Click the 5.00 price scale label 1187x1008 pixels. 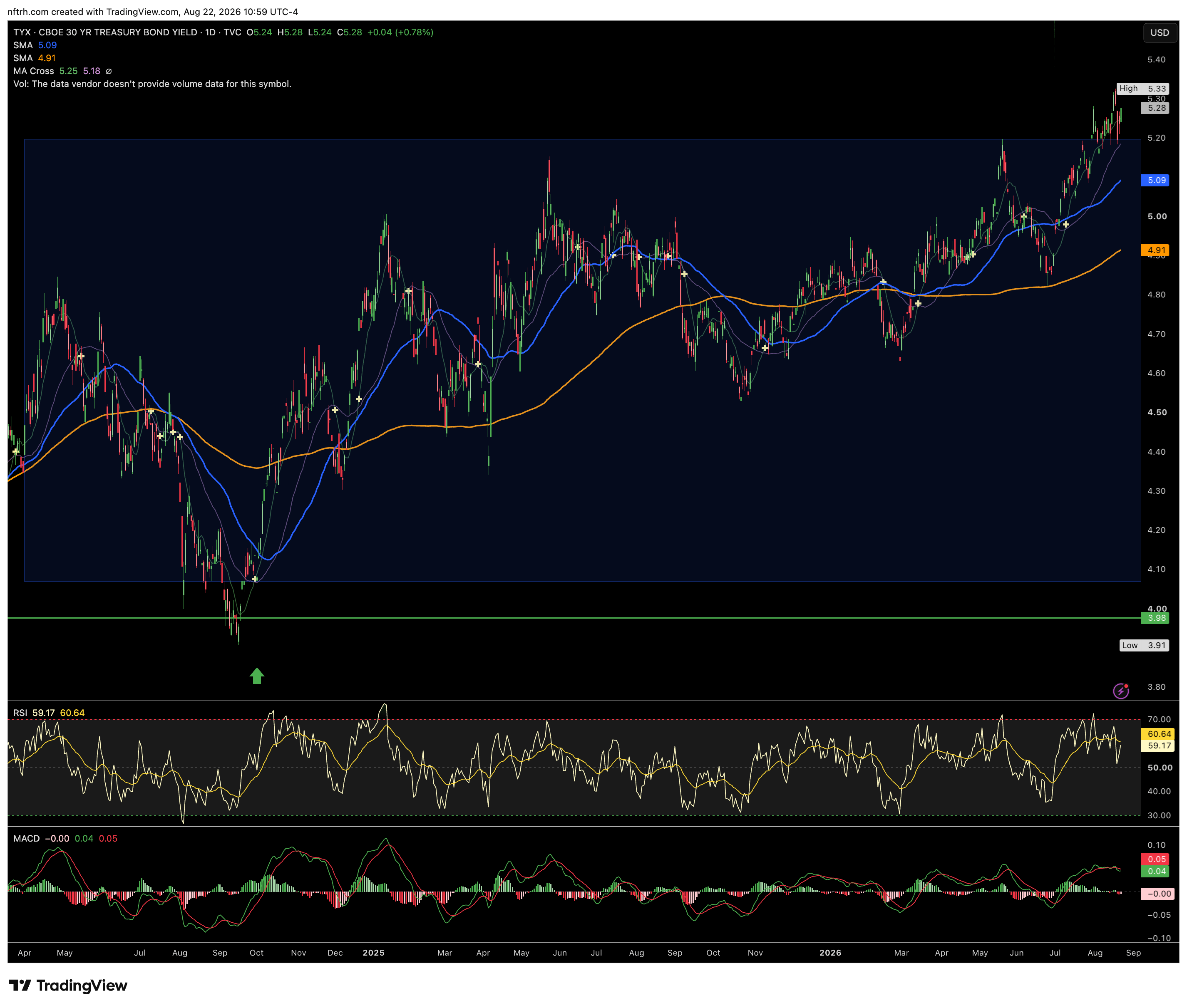click(x=1157, y=217)
